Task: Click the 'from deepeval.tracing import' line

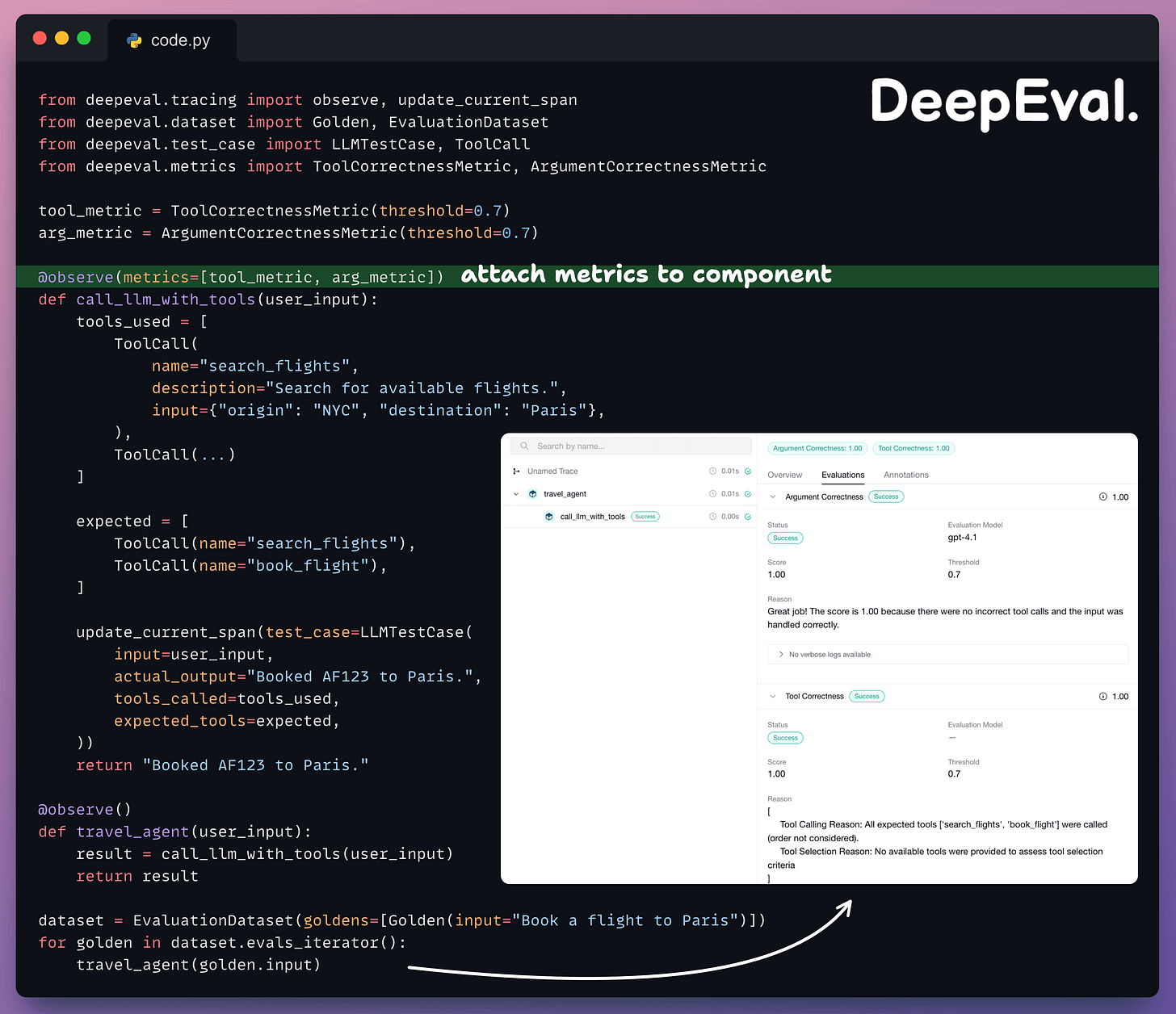Action: pos(308,100)
